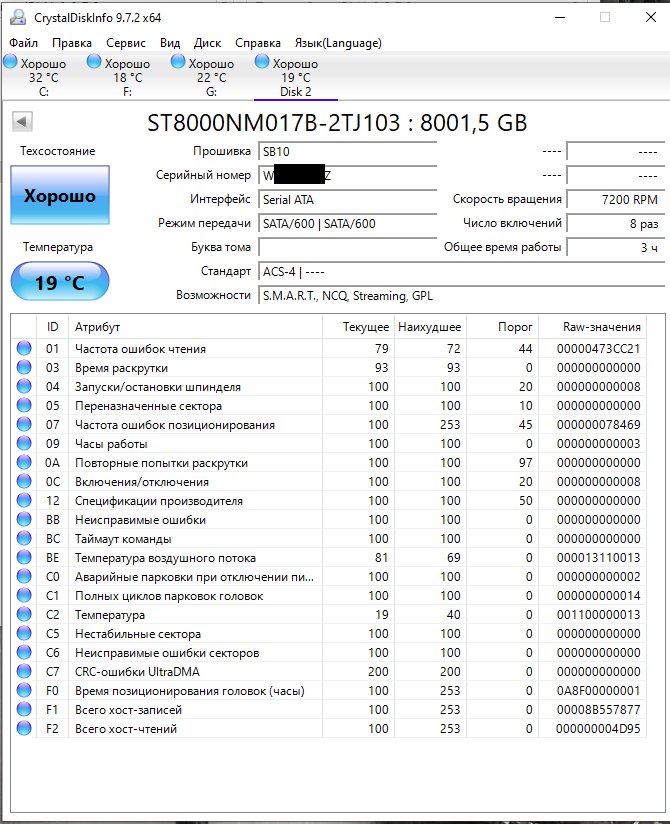Click raw value 00008B557877
Screen dimensions: 670x824
coord(598,709)
